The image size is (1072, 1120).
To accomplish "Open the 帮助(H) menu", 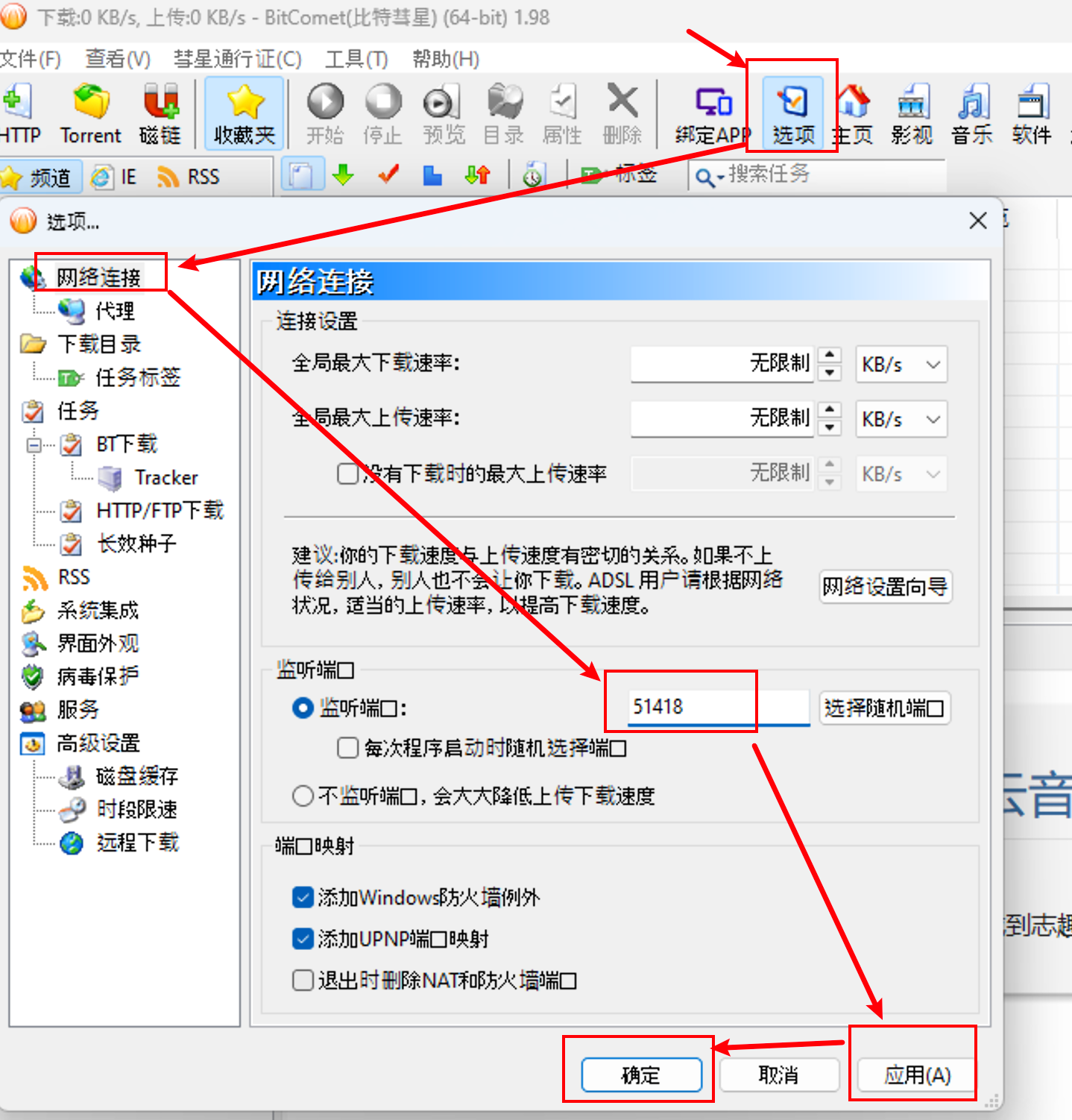I will click(446, 59).
